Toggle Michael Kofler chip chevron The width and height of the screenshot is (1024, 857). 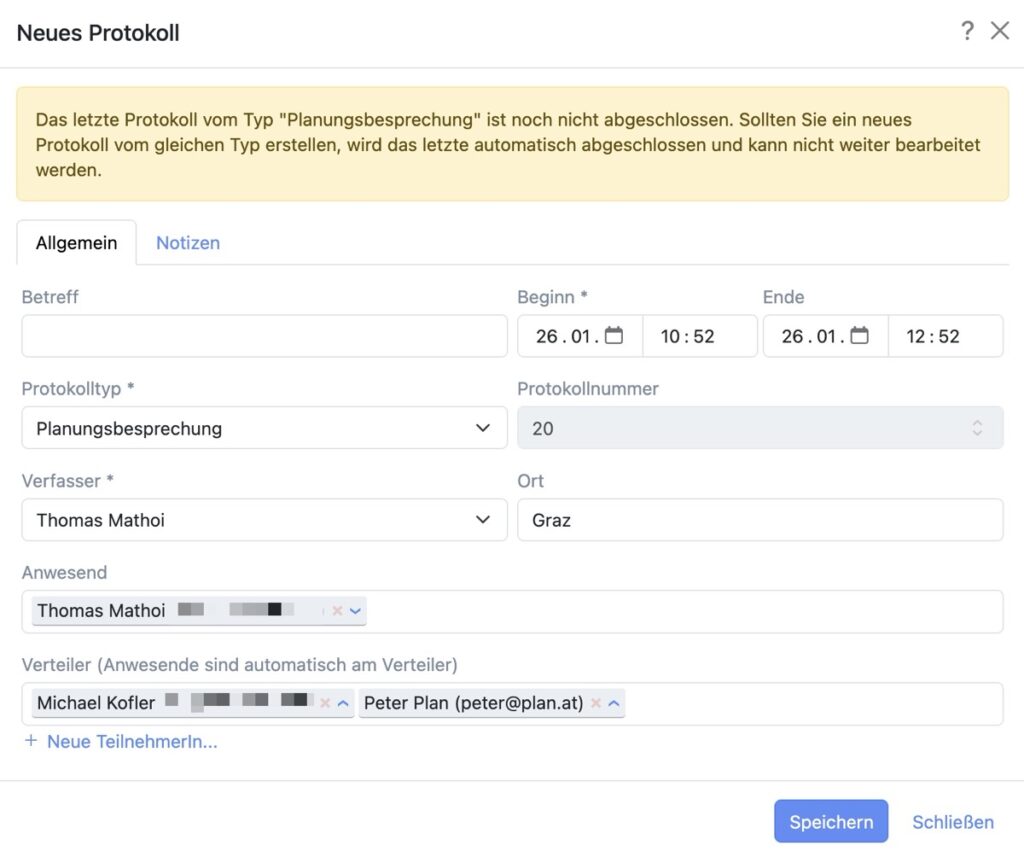click(x=343, y=703)
